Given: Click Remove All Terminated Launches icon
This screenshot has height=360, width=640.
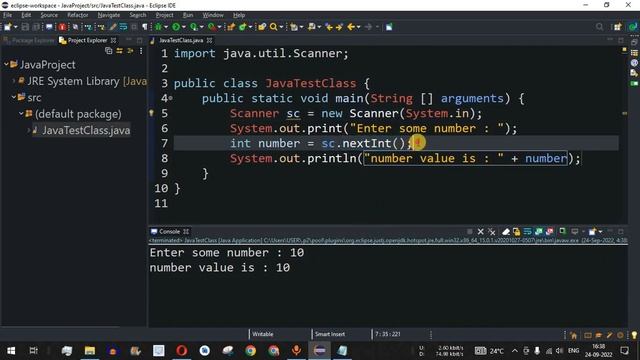Looking at the screenshot, I should tap(491, 232).
